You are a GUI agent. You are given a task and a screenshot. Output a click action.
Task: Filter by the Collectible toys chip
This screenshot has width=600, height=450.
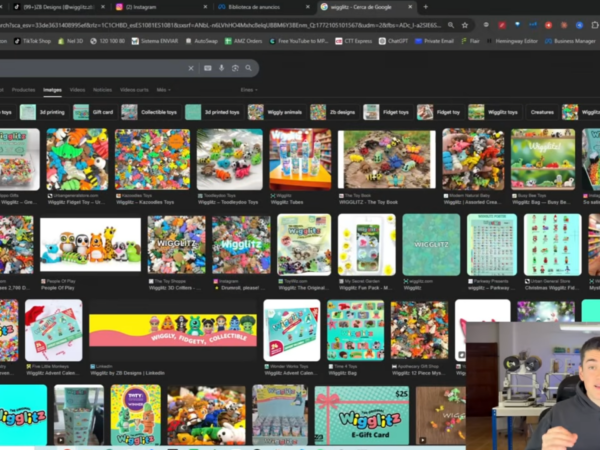tap(151, 112)
